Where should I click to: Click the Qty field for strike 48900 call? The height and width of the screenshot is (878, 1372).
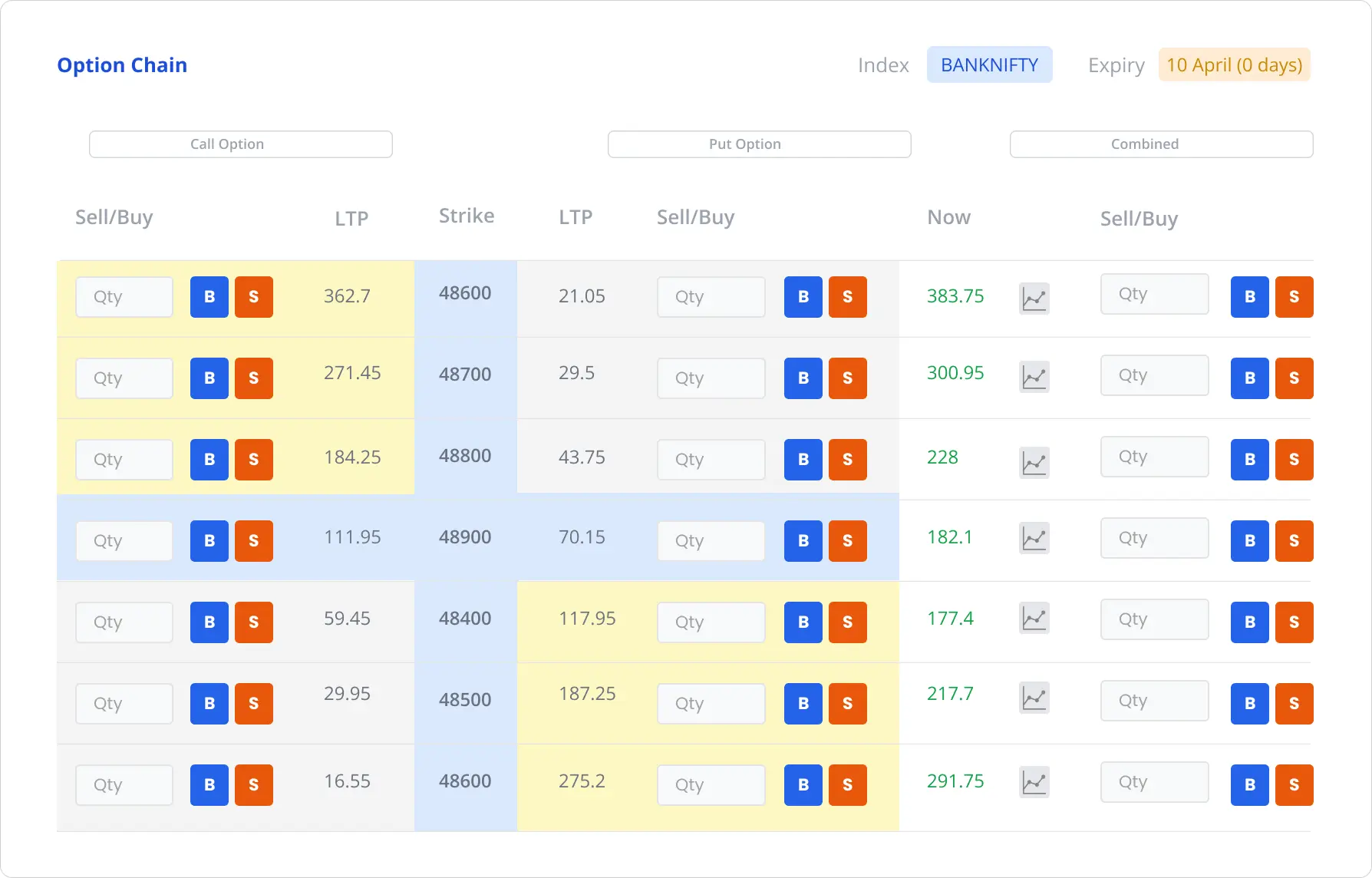coord(124,540)
